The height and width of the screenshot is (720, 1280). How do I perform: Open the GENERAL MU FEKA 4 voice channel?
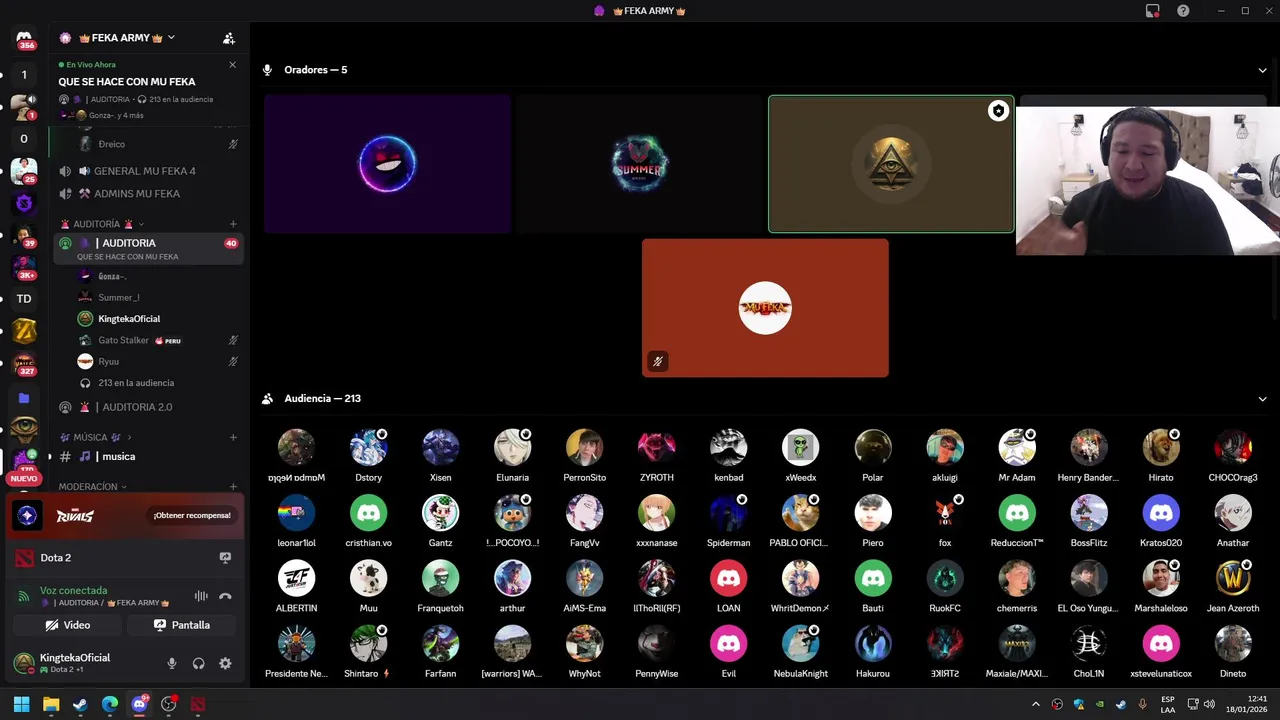coord(145,171)
